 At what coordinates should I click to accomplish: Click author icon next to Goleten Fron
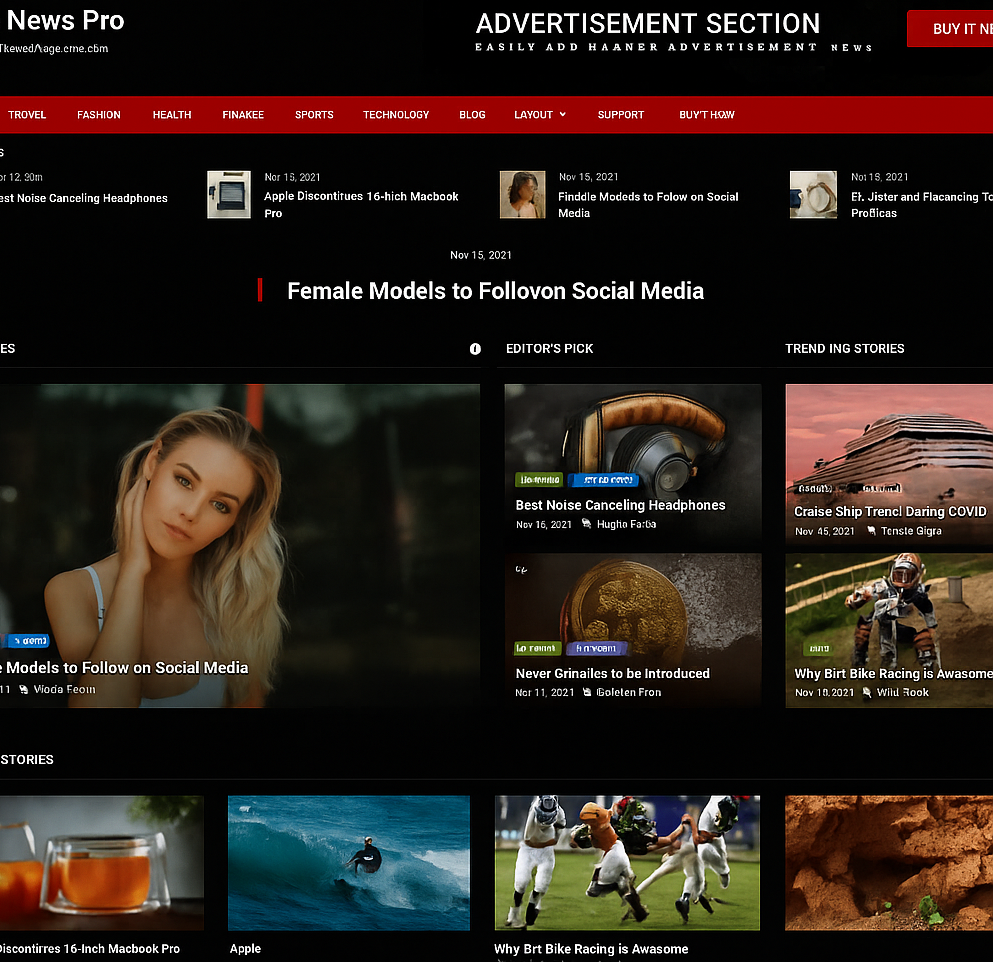587,692
